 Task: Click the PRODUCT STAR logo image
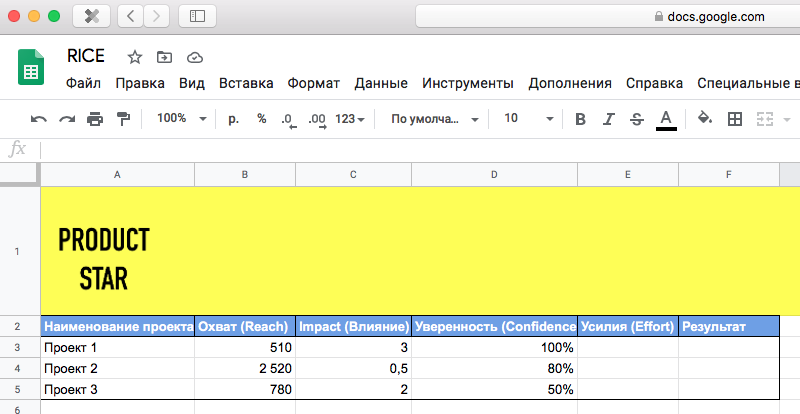click(x=104, y=259)
